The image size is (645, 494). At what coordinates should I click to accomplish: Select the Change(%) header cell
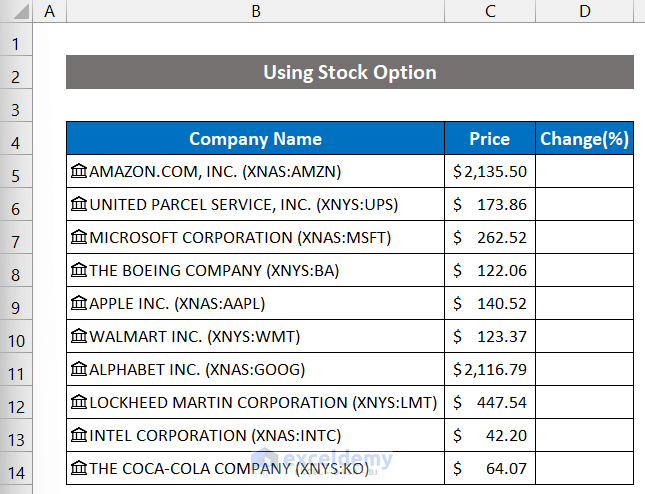[x=585, y=139]
